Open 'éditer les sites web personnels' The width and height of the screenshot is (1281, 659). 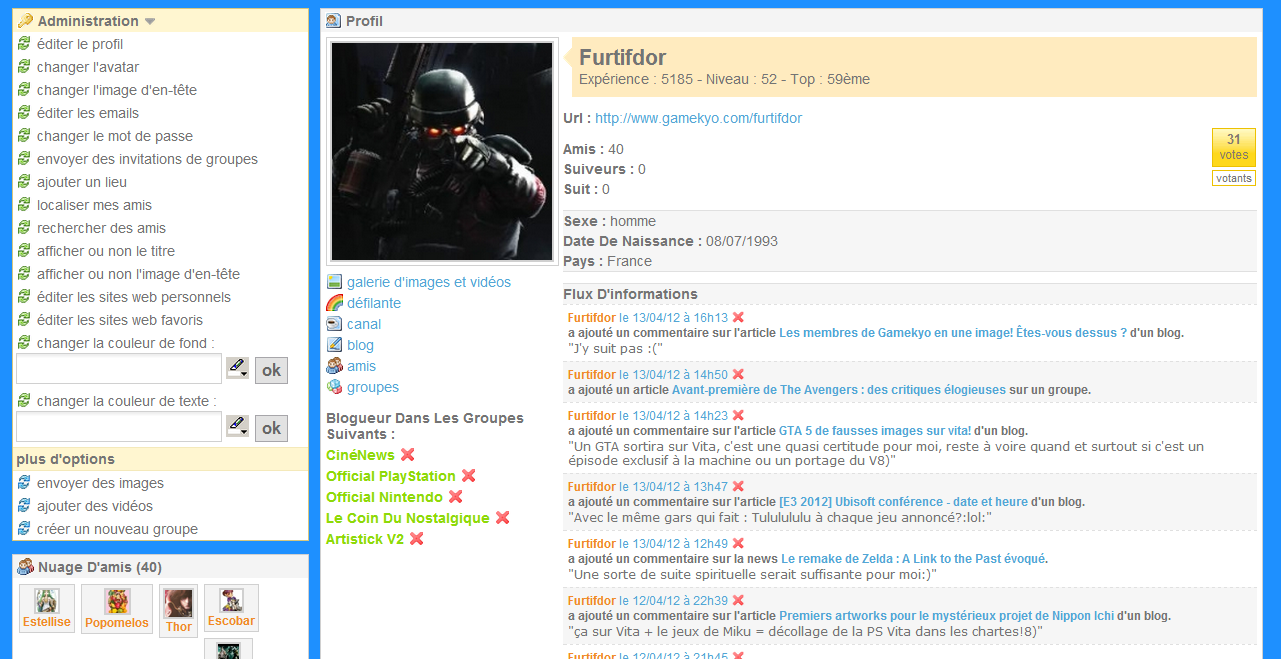tap(134, 297)
